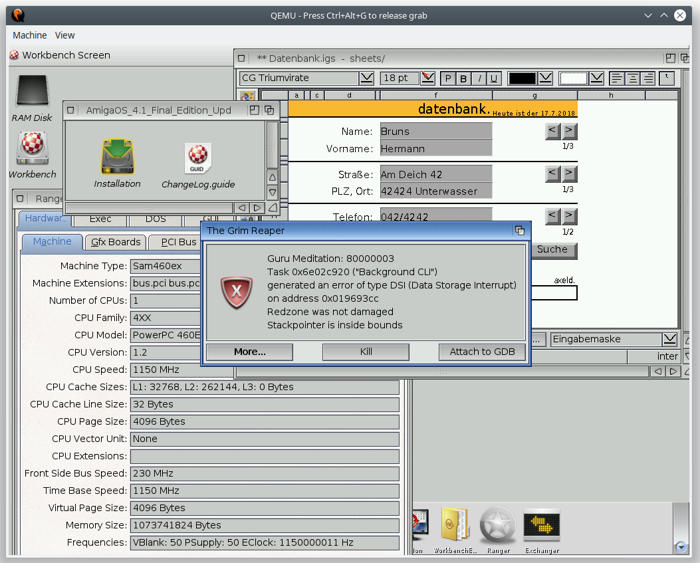Viewport: 700px width, 563px height.
Task: Toggle bold style B
Action: point(463,79)
